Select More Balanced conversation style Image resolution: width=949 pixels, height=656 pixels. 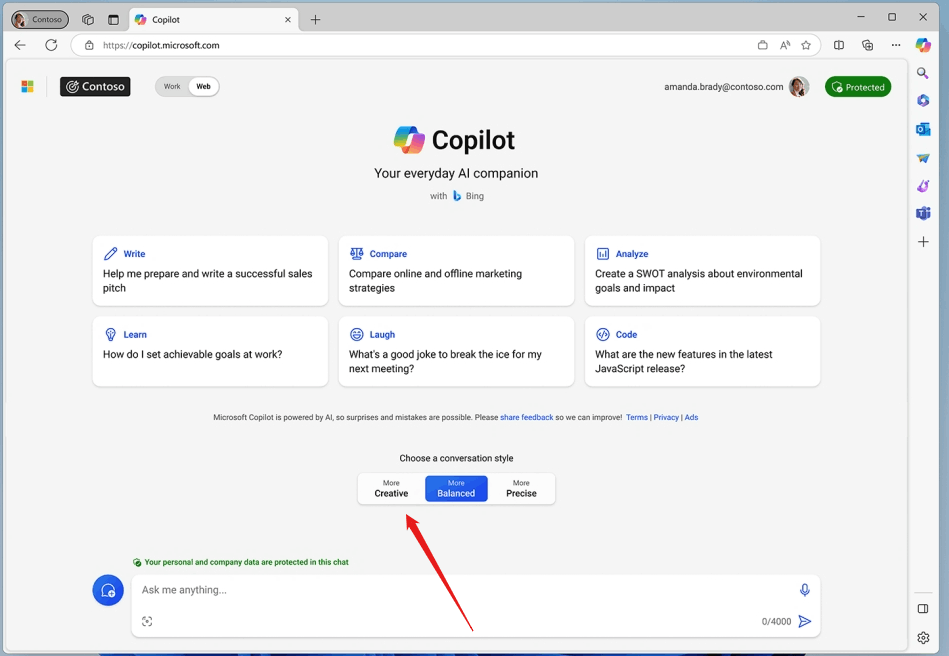tap(456, 488)
